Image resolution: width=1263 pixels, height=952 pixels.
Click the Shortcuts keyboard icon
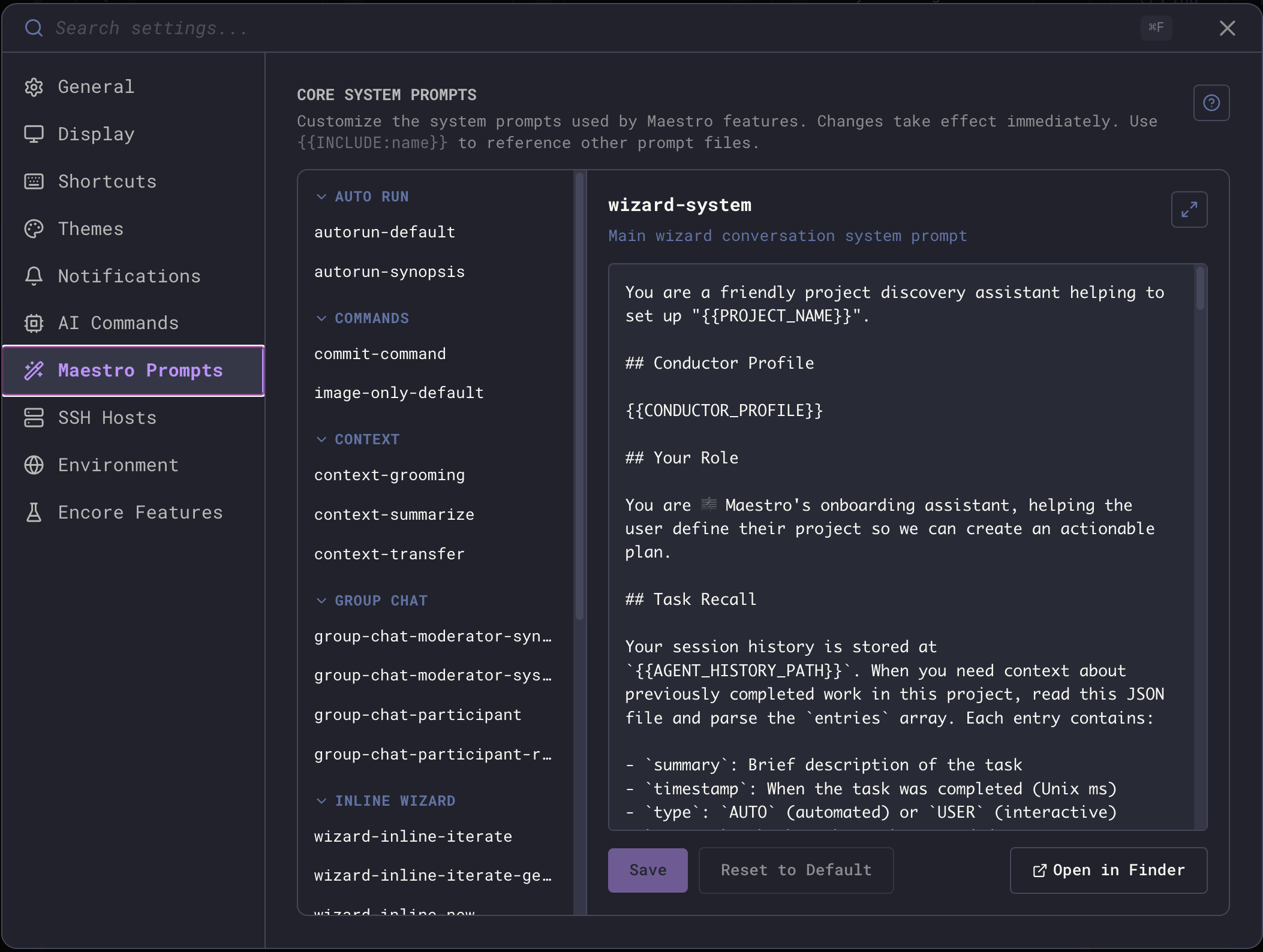pyautogui.click(x=34, y=182)
